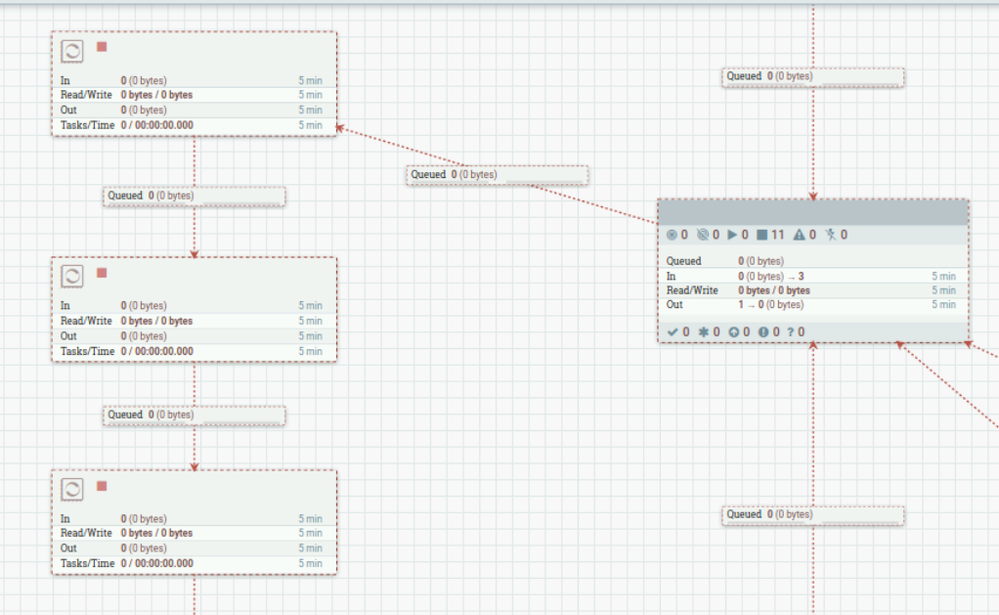999x615 pixels.
Task: Click the running components play icon
Action: coord(732,235)
